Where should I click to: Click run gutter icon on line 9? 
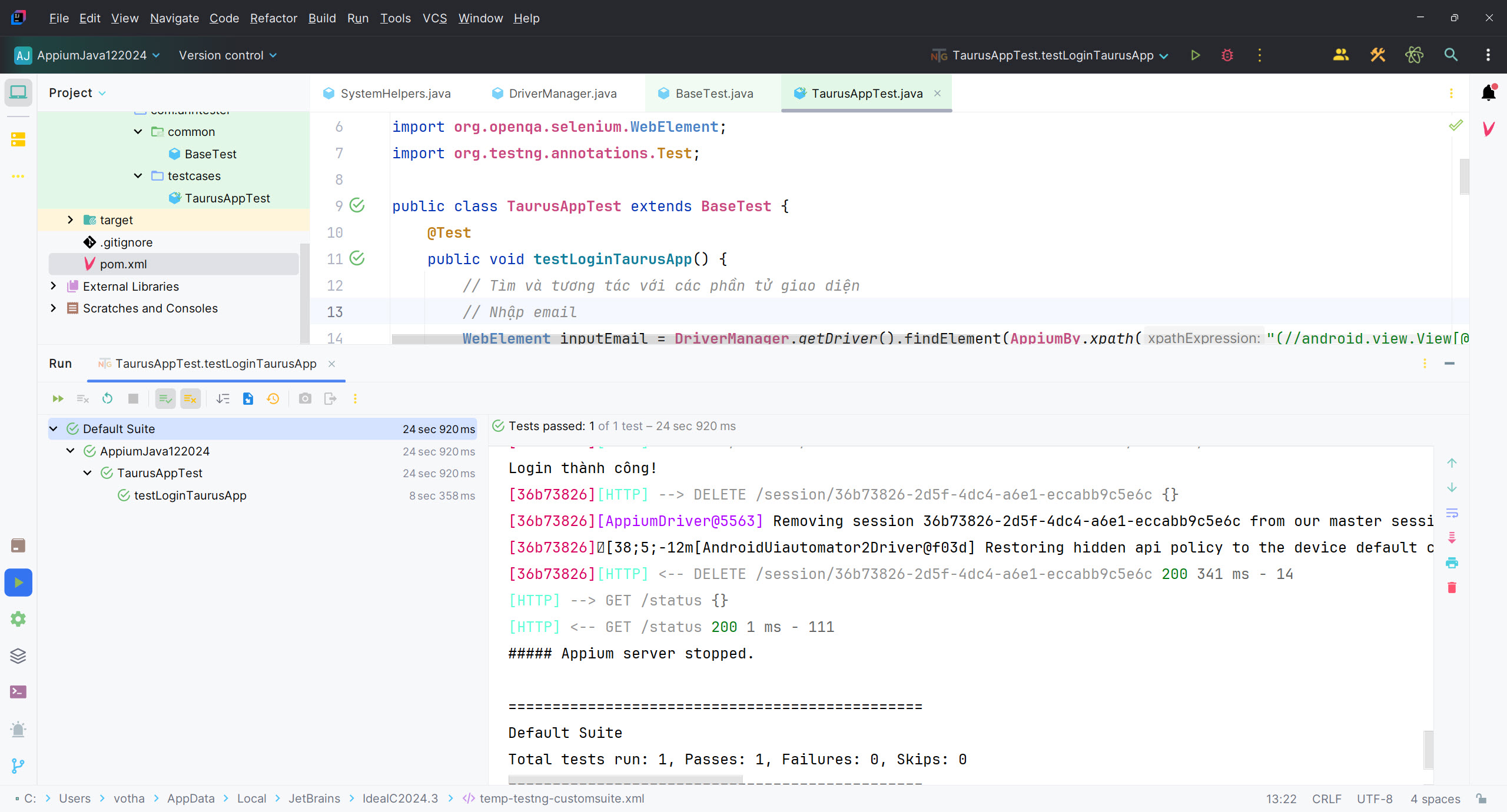(357, 205)
